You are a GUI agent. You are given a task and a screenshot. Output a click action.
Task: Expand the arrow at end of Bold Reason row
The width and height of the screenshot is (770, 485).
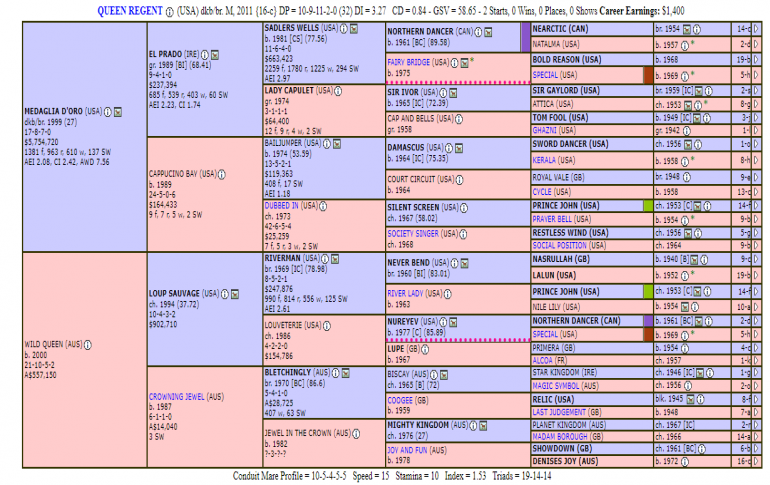[756, 60]
